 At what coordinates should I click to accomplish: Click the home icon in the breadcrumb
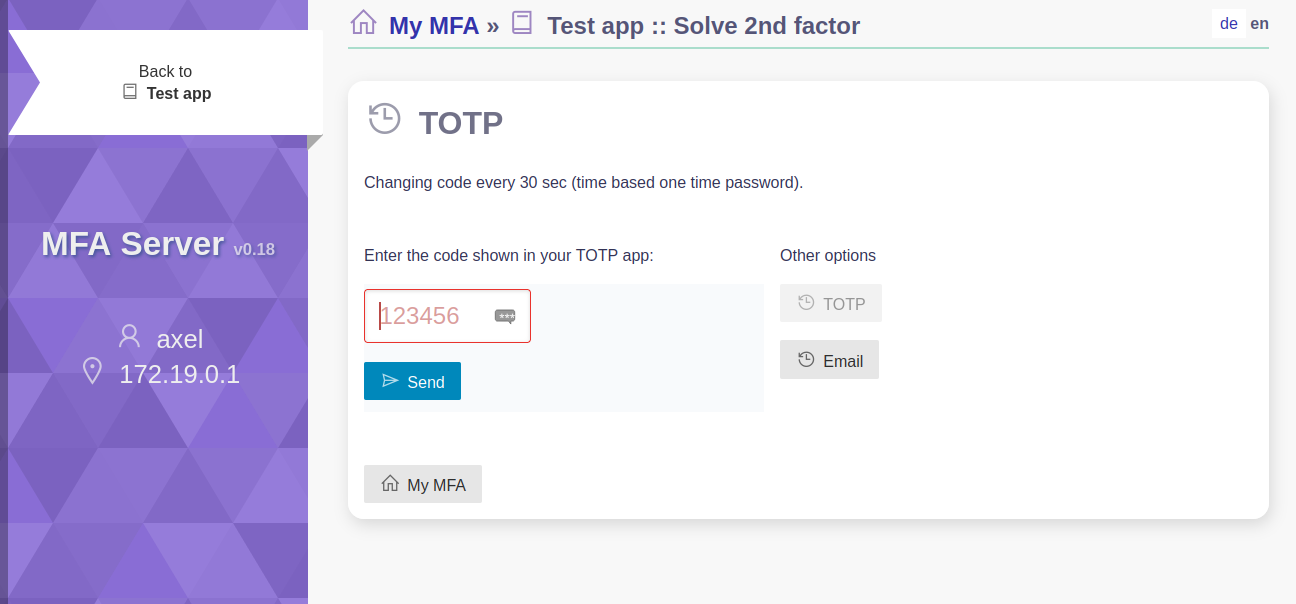pyautogui.click(x=363, y=23)
